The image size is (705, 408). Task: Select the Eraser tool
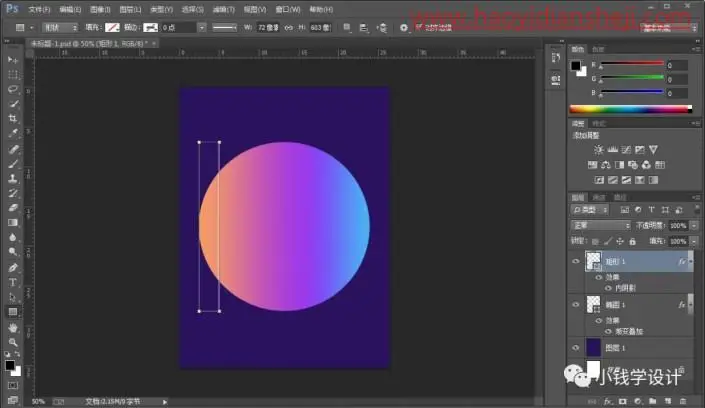click(x=13, y=208)
